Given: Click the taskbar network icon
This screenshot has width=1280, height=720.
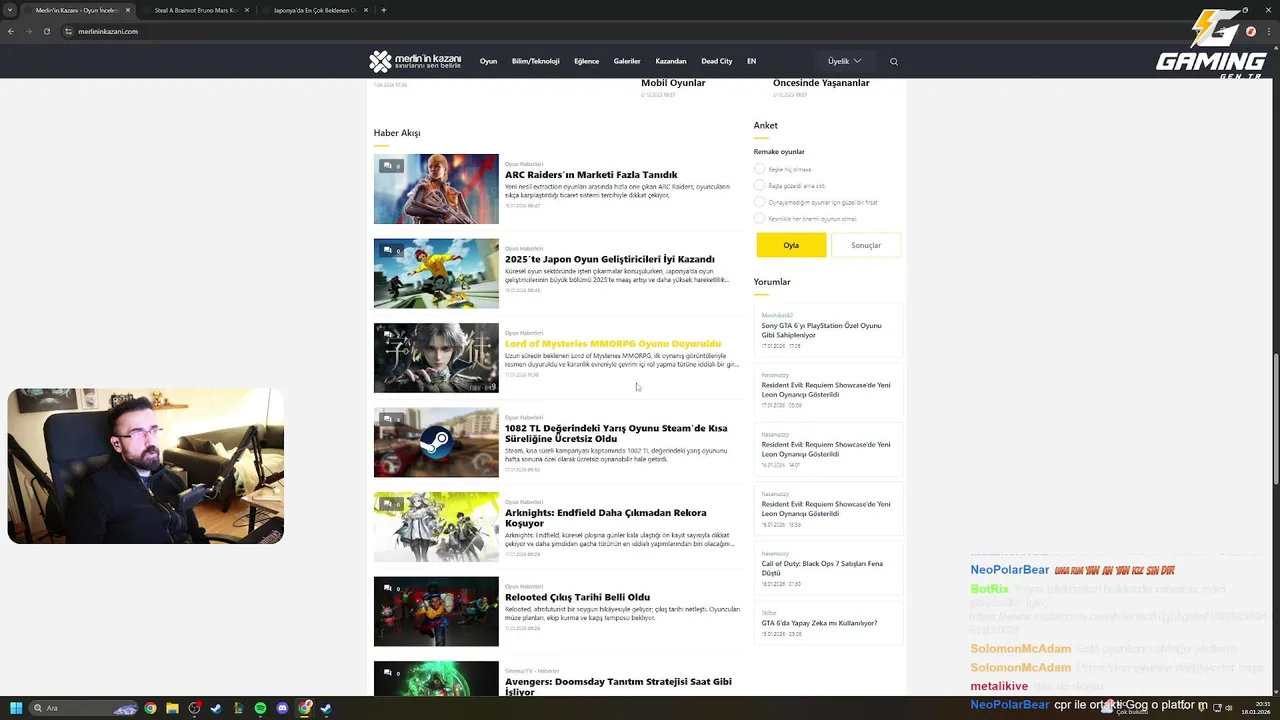Looking at the screenshot, I should pos(1217,708).
